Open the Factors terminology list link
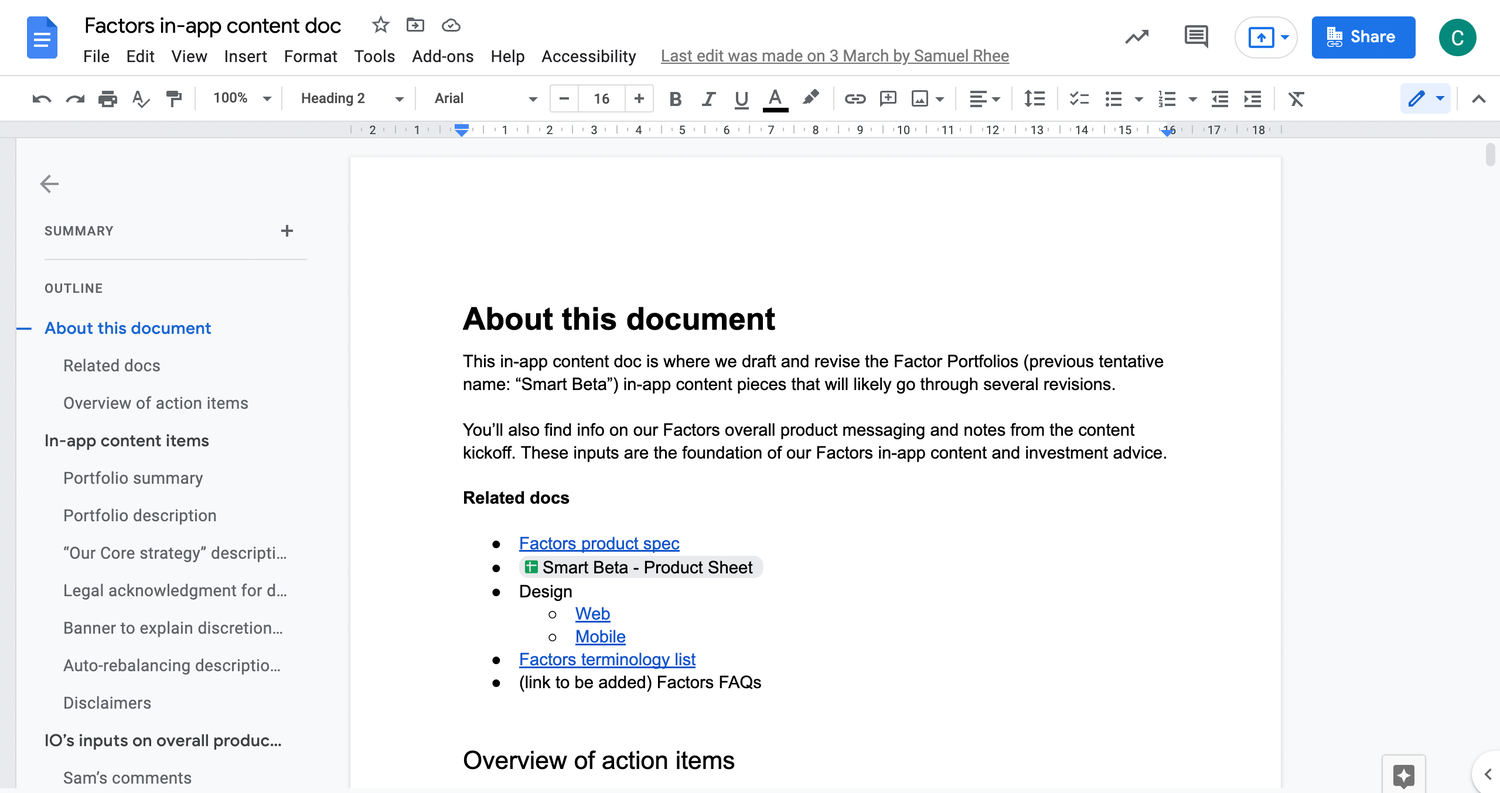The height and width of the screenshot is (793, 1500). (x=607, y=660)
